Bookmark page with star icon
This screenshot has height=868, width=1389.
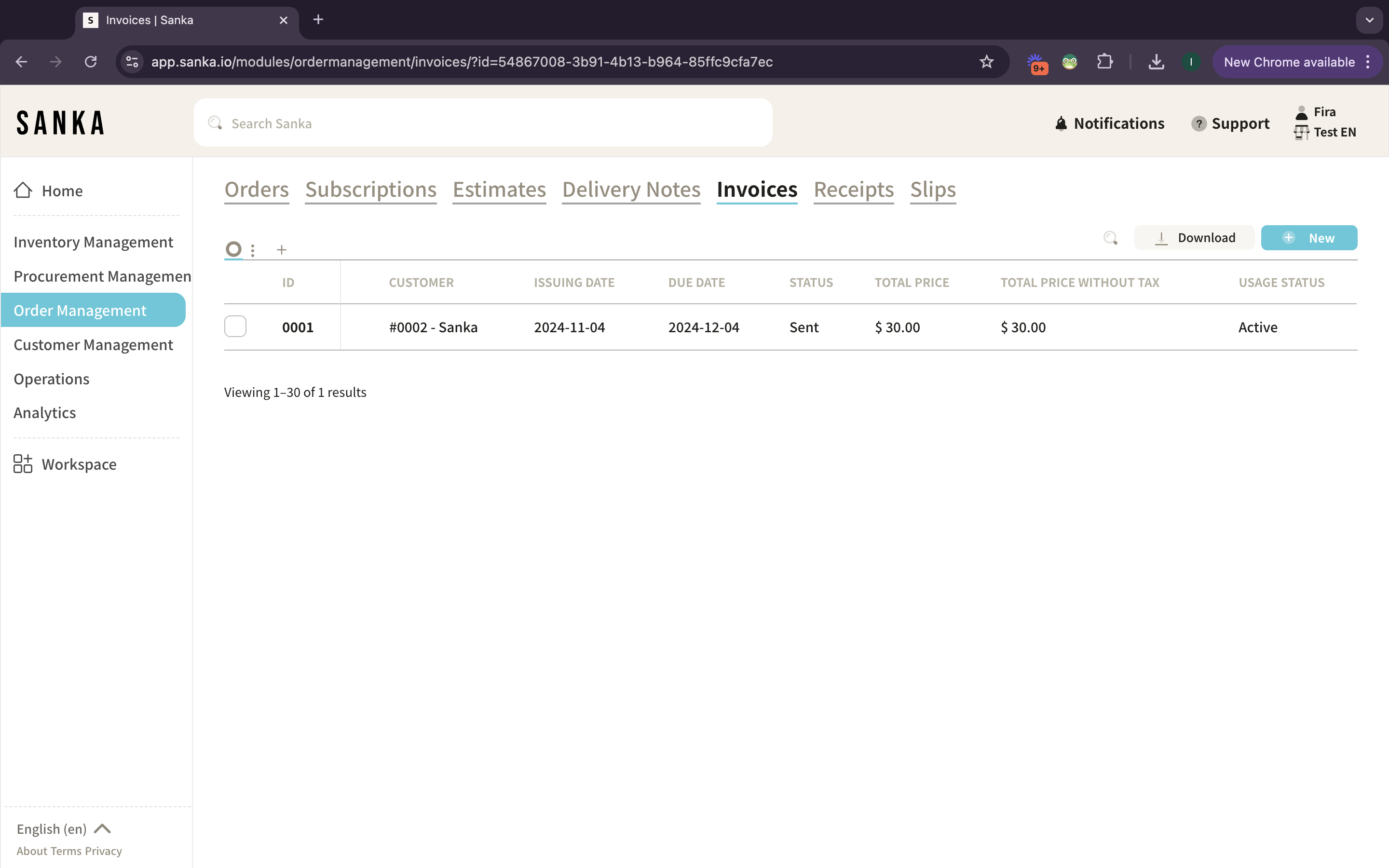986,61
